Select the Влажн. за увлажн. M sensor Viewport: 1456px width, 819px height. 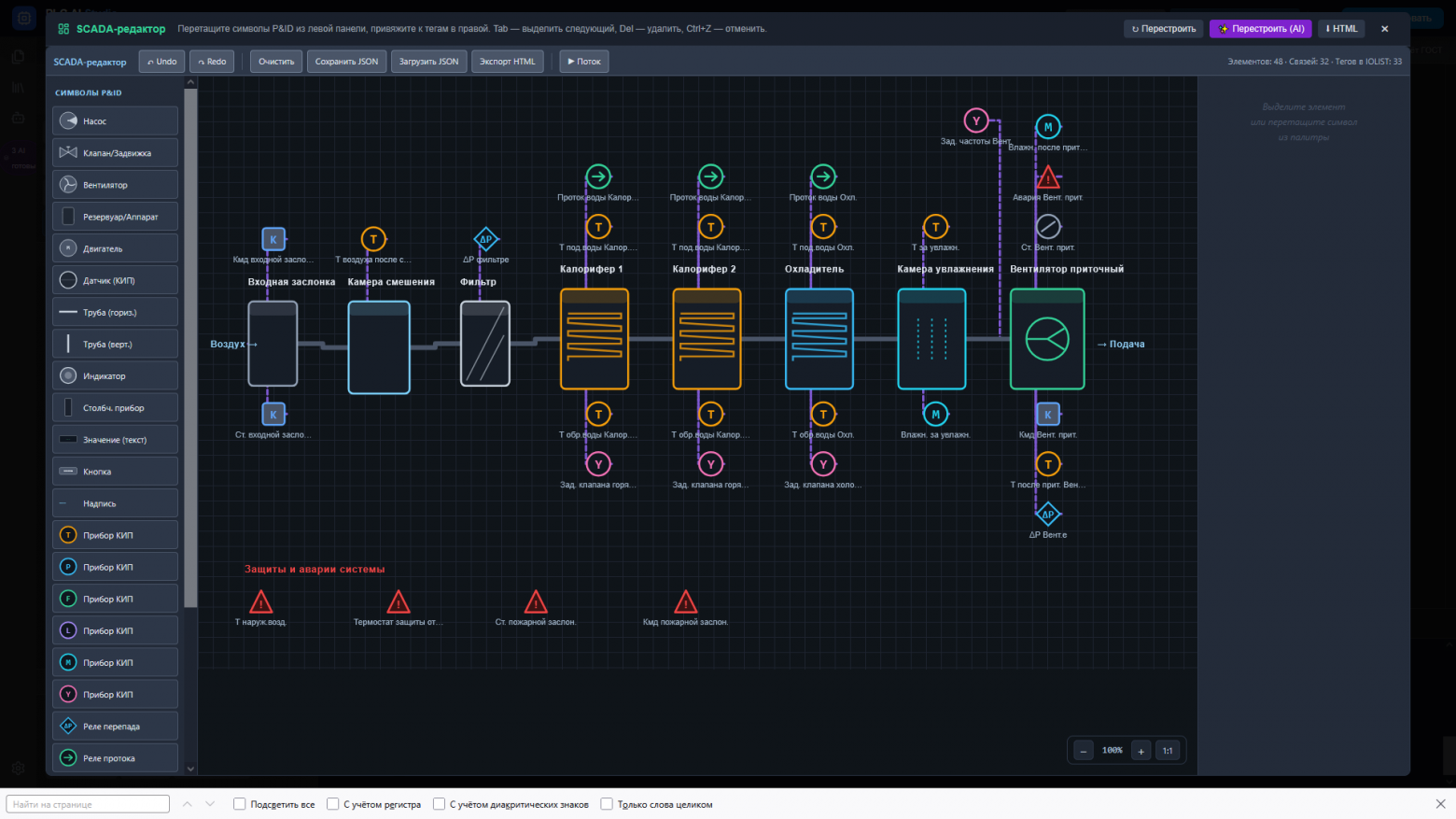coord(935,414)
